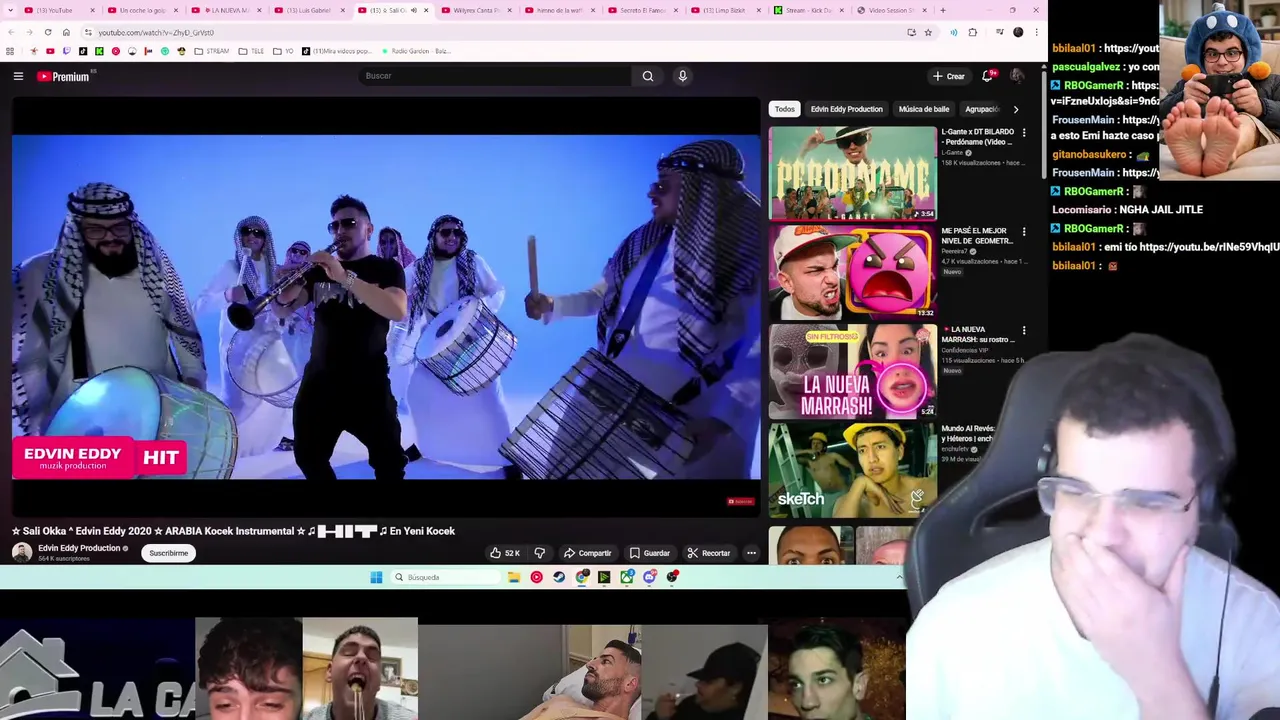
Task: Open the Chrome profile avatar
Action: [x=1018, y=32]
